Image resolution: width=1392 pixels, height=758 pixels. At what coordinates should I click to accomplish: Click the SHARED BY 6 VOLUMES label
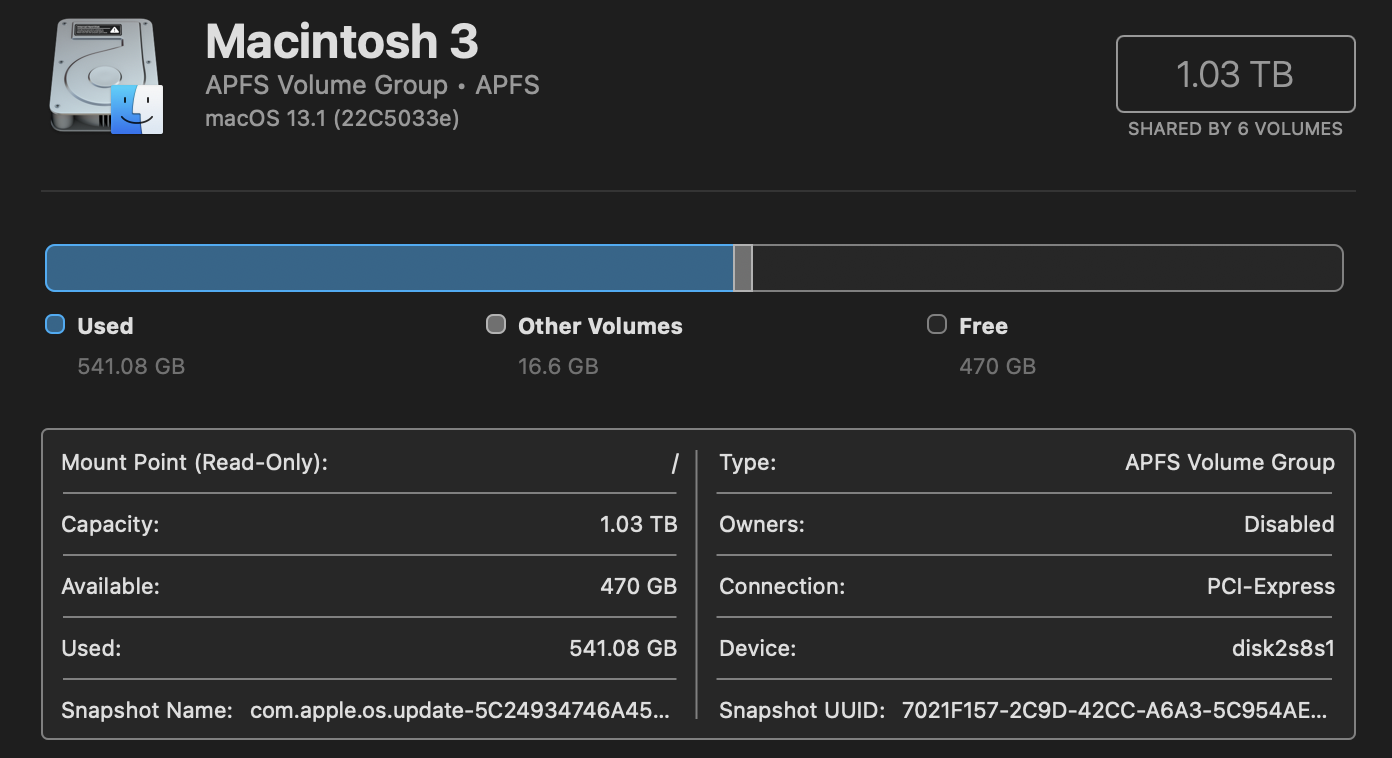point(1235,129)
